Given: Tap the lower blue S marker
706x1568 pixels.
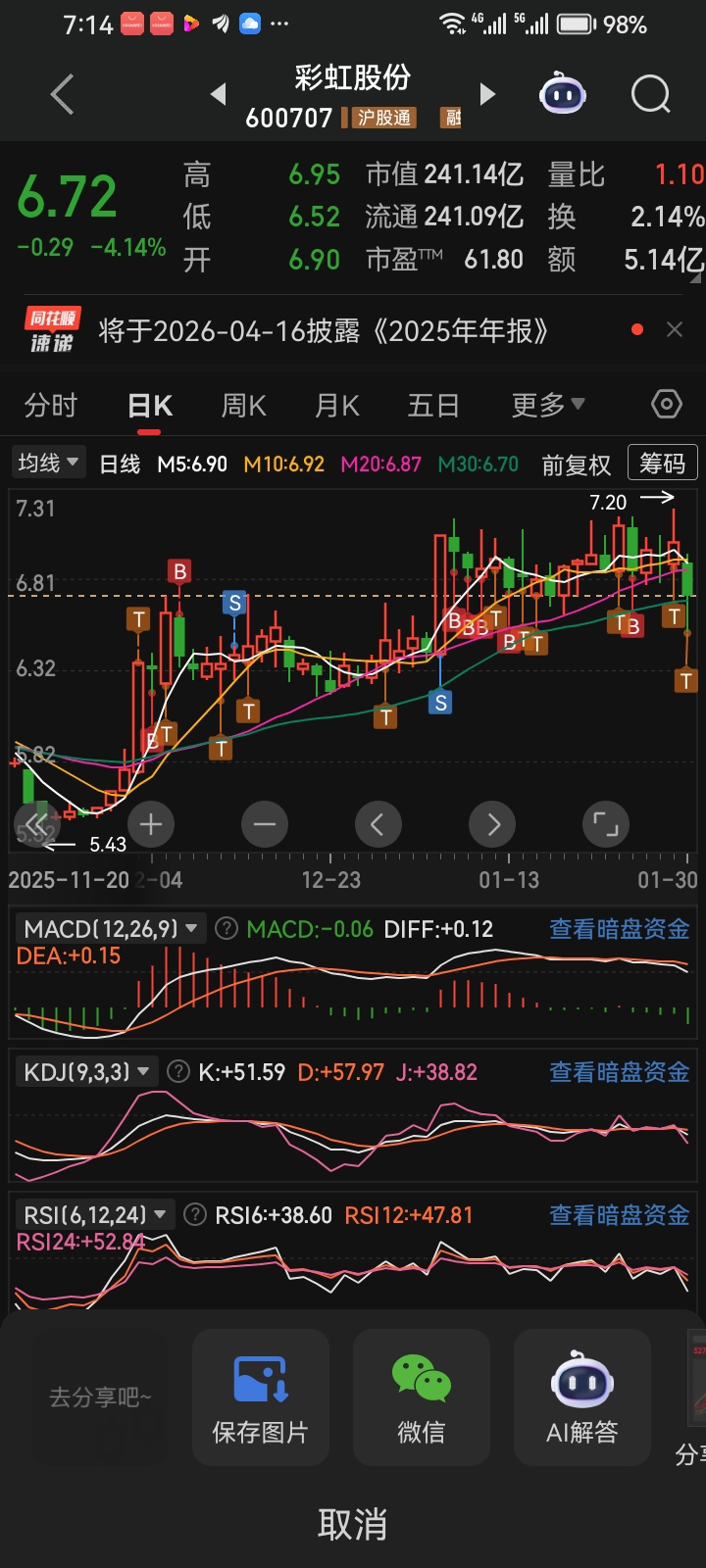Looking at the screenshot, I should (440, 702).
